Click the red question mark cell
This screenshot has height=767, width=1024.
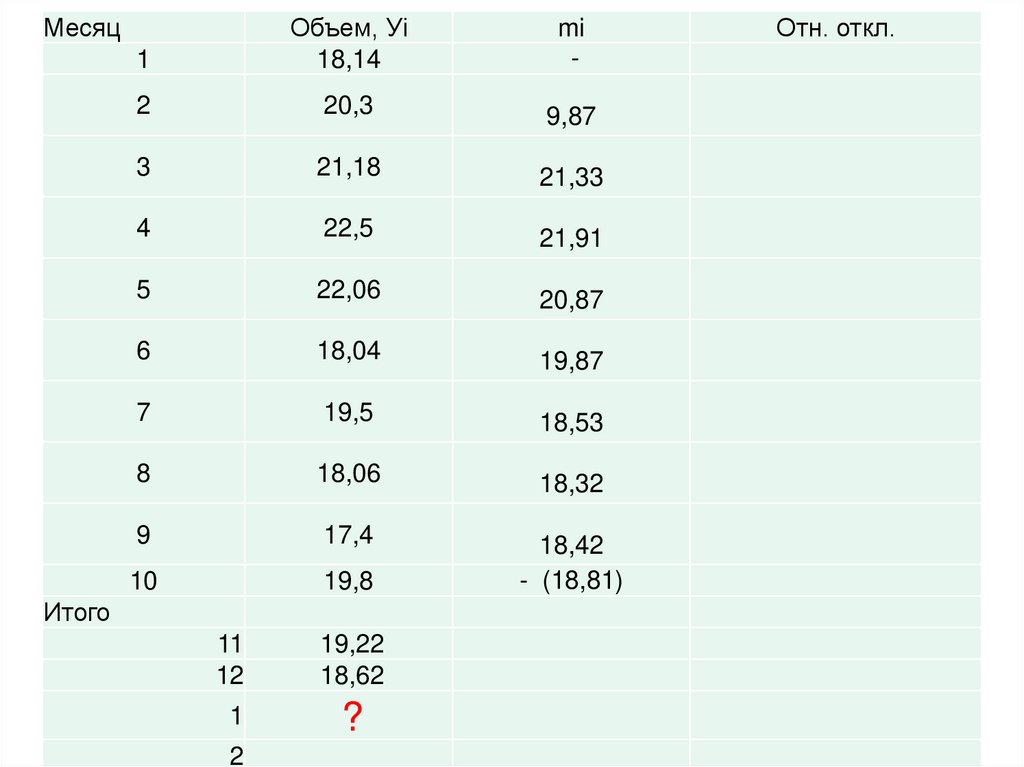(352, 717)
